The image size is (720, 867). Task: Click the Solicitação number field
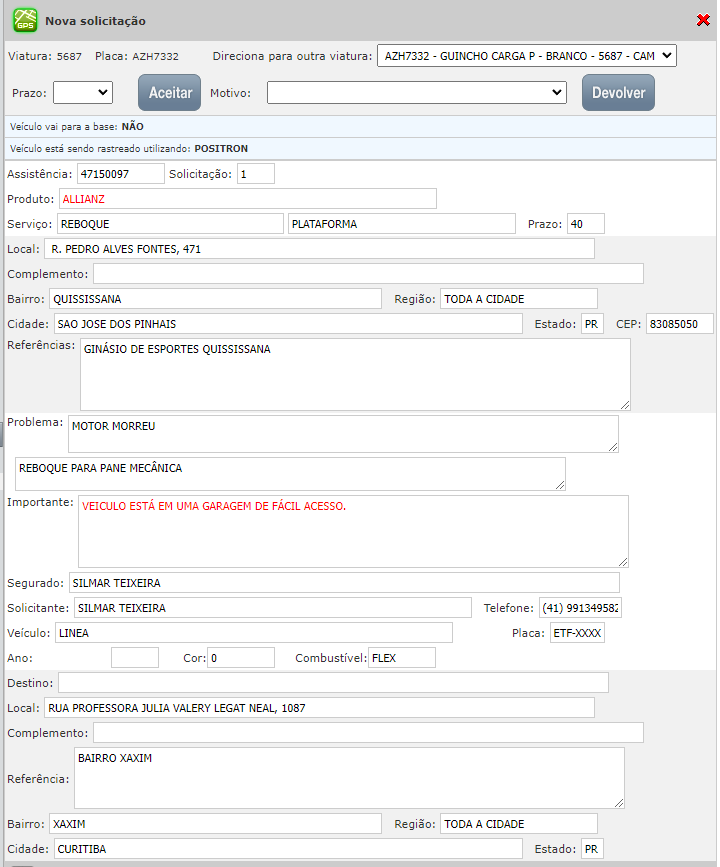click(x=255, y=174)
